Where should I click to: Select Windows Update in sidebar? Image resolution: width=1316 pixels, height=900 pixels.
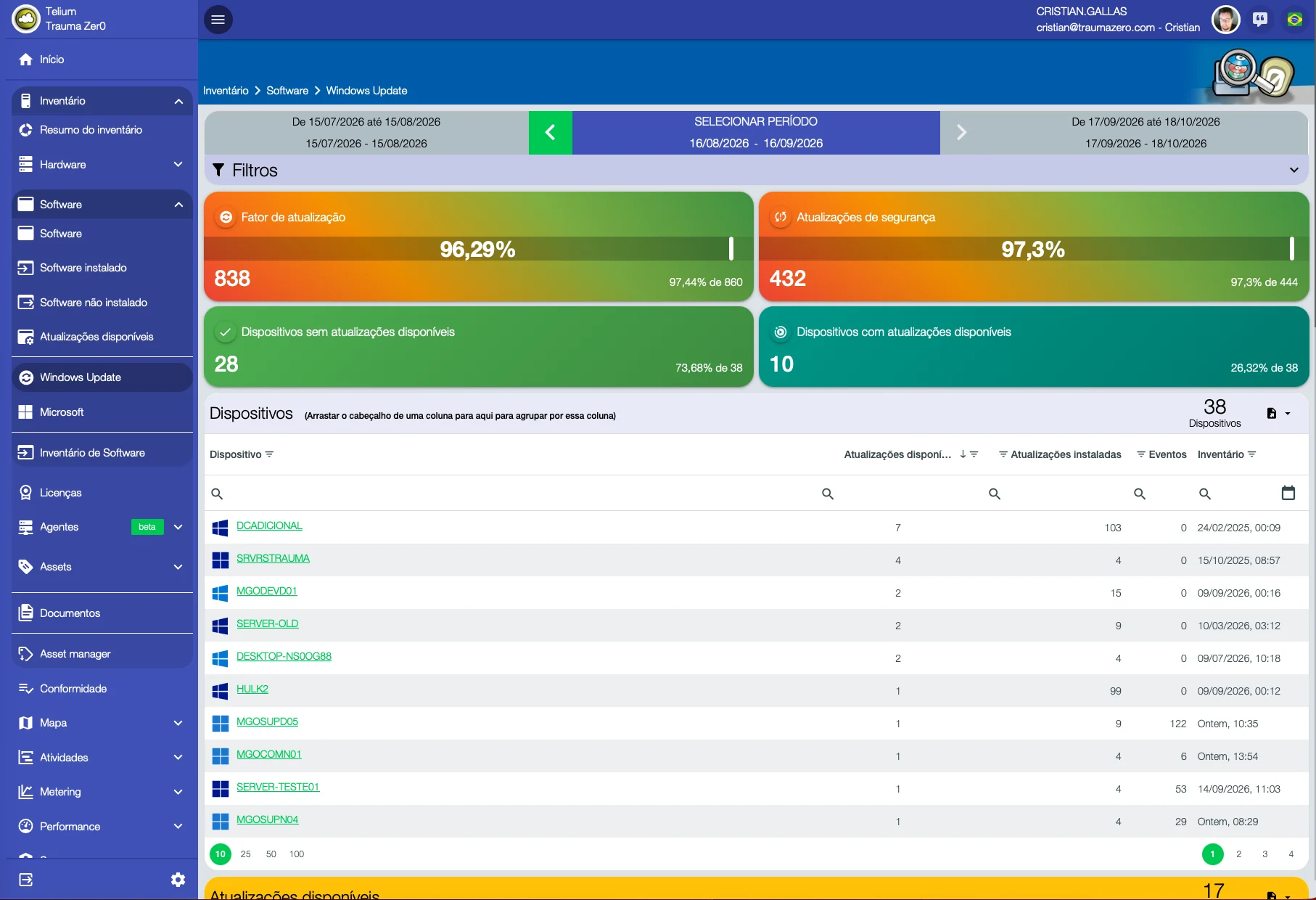102,377
